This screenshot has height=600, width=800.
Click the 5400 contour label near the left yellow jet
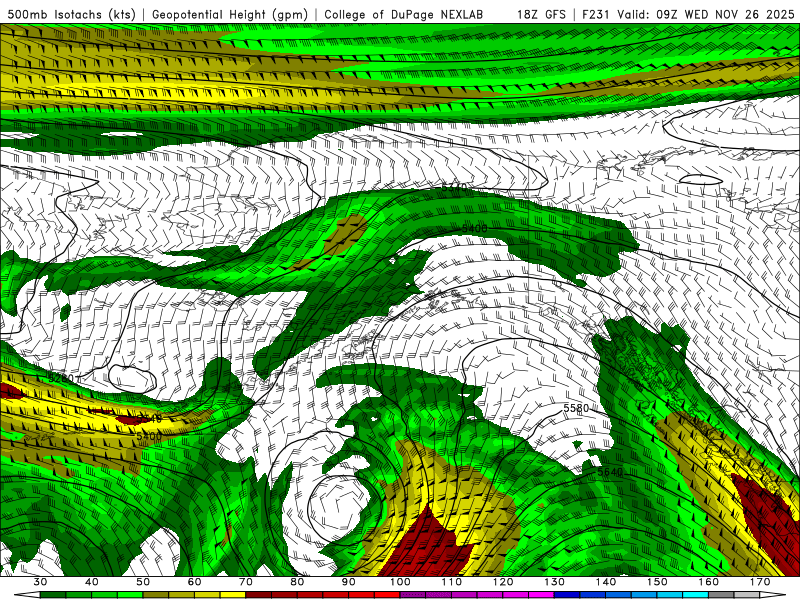pyautogui.click(x=149, y=436)
